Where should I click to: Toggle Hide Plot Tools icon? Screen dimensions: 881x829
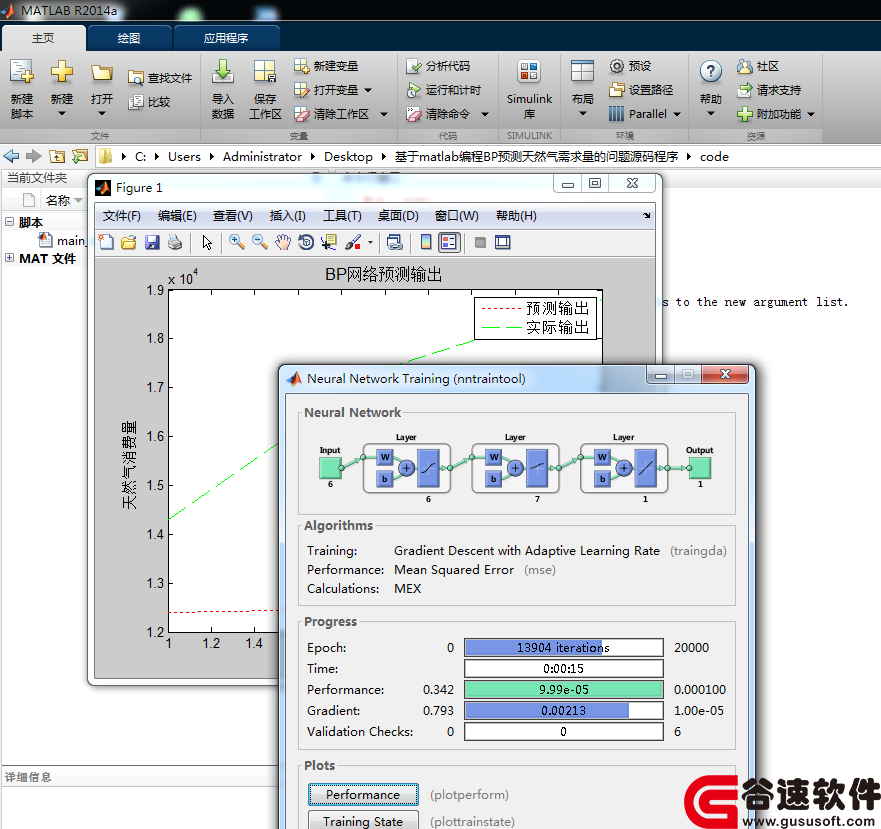tap(480, 242)
